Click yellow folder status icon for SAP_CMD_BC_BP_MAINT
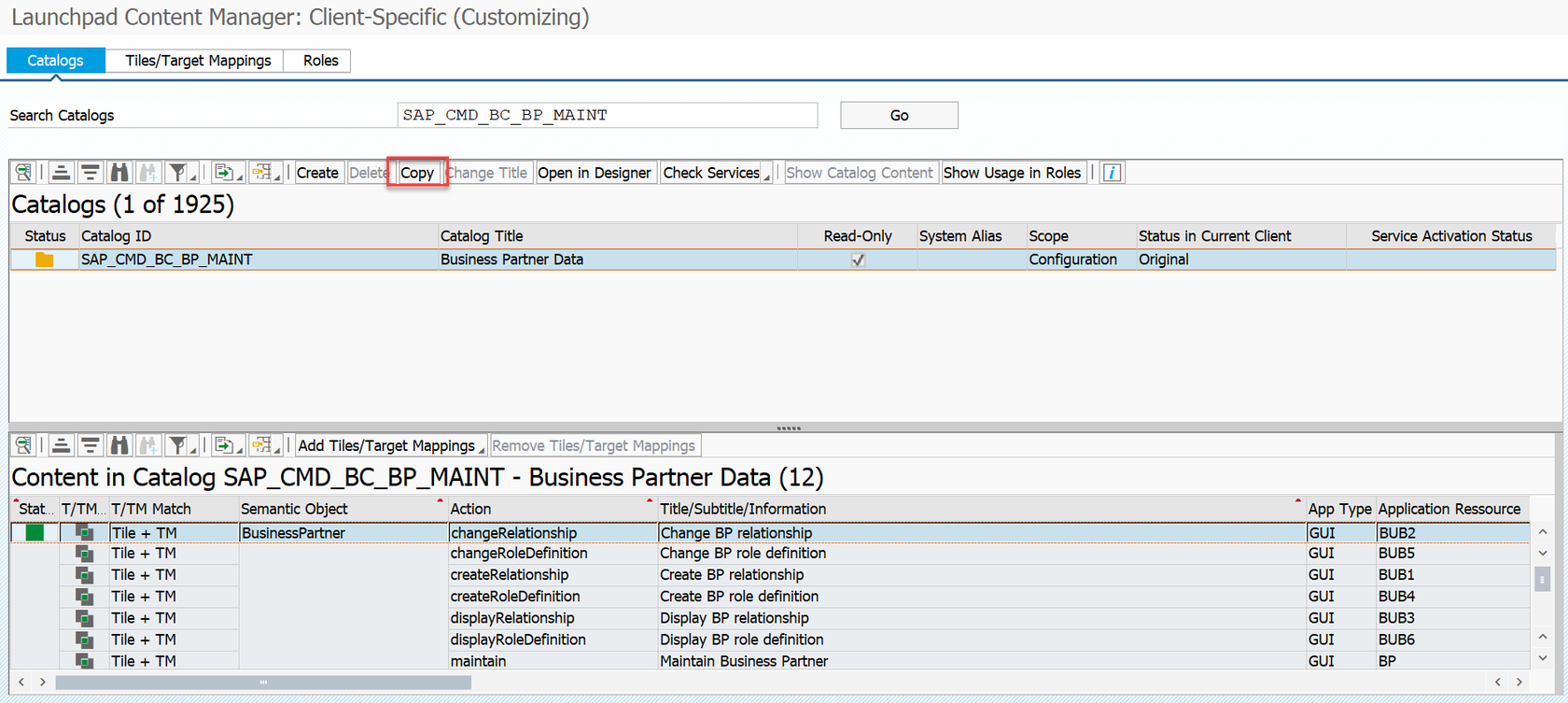 point(44,260)
